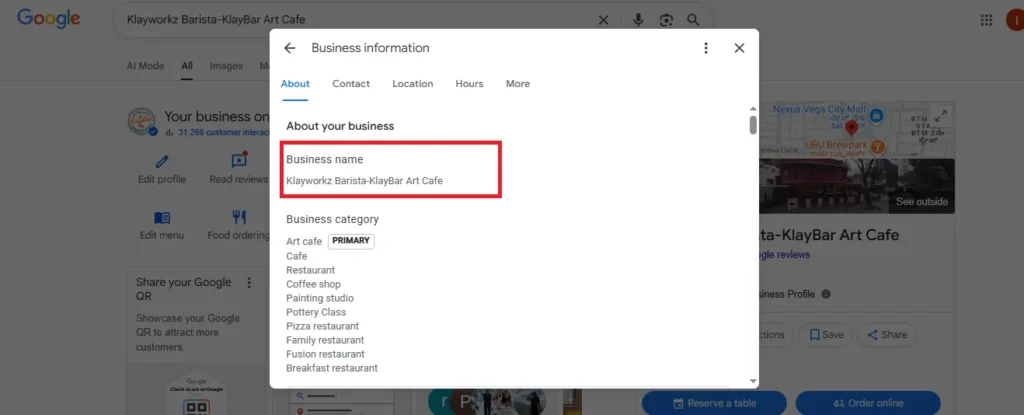The width and height of the screenshot is (1024, 415).
Task: Click the PRIMARY badge
Action: (x=351, y=241)
